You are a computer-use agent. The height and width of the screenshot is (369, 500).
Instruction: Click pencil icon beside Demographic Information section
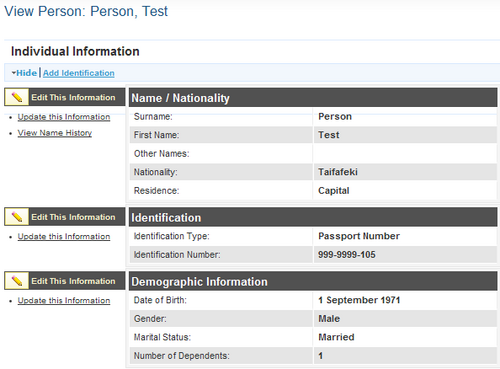click(17, 281)
